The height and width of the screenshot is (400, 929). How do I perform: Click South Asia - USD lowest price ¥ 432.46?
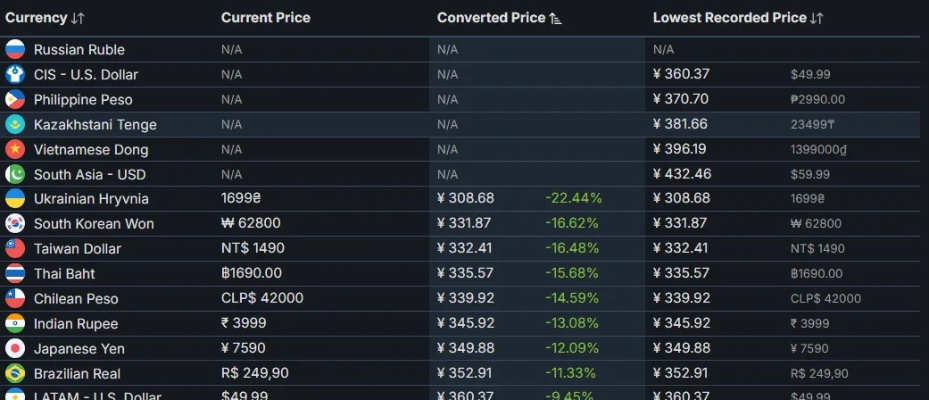(x=681, y=174)
